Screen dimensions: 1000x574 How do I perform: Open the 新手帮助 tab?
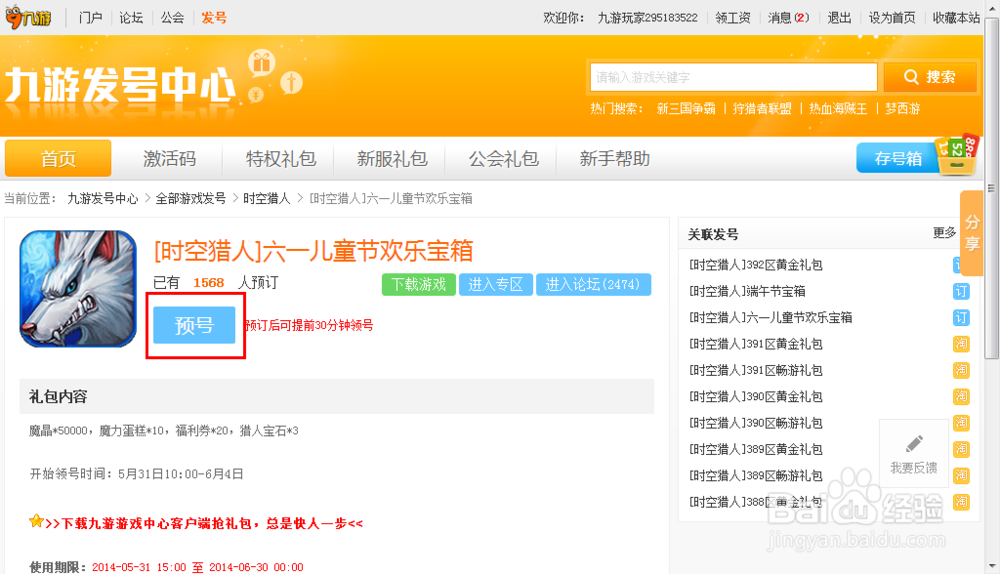point(614,158)
